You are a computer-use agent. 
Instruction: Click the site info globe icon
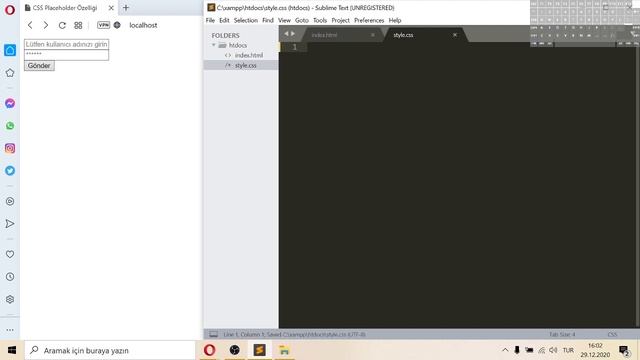point(117,25)
